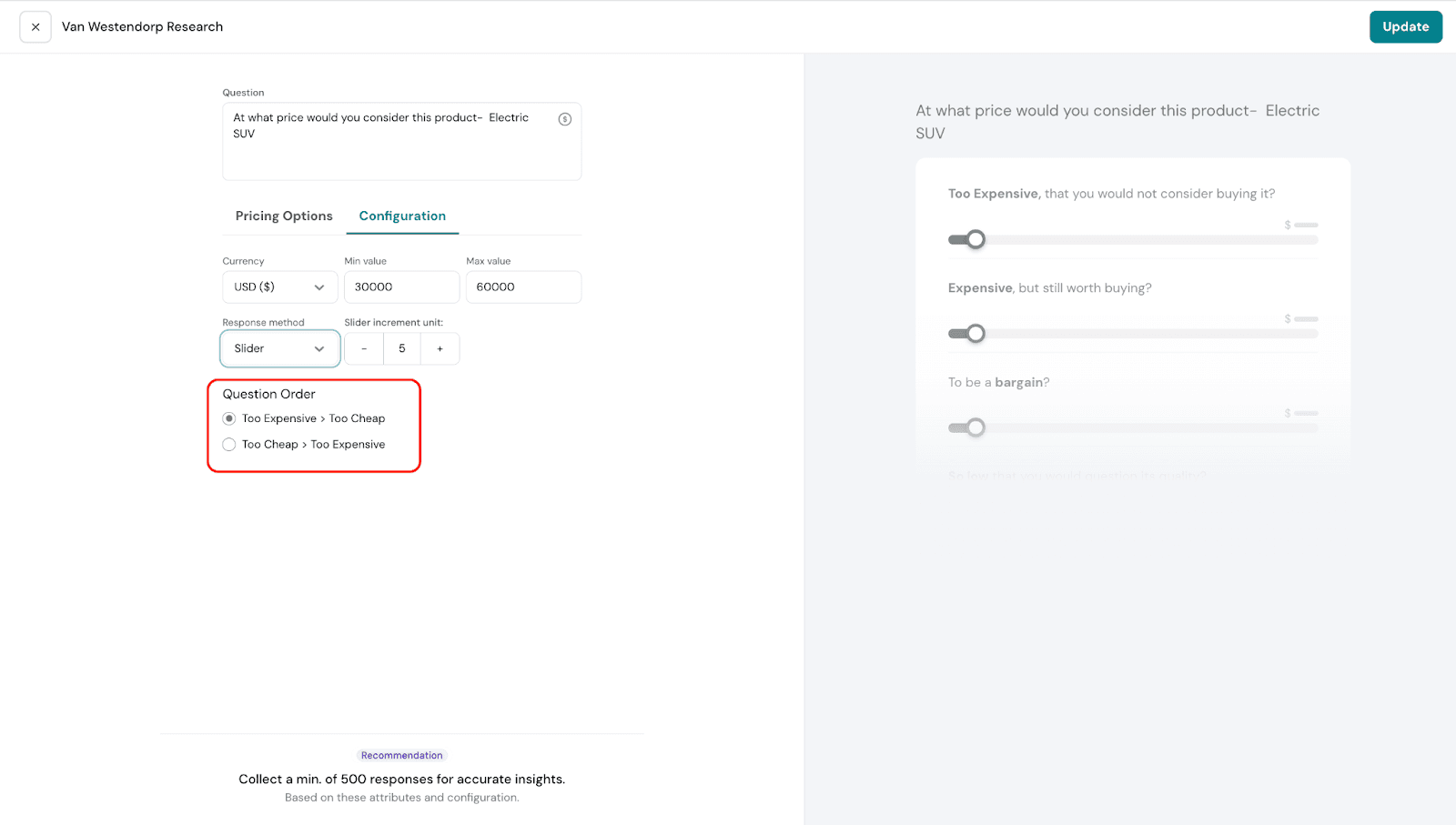1456x825 pixels.
Task: Click the dollar icon in question box
Action: [564, 119]
